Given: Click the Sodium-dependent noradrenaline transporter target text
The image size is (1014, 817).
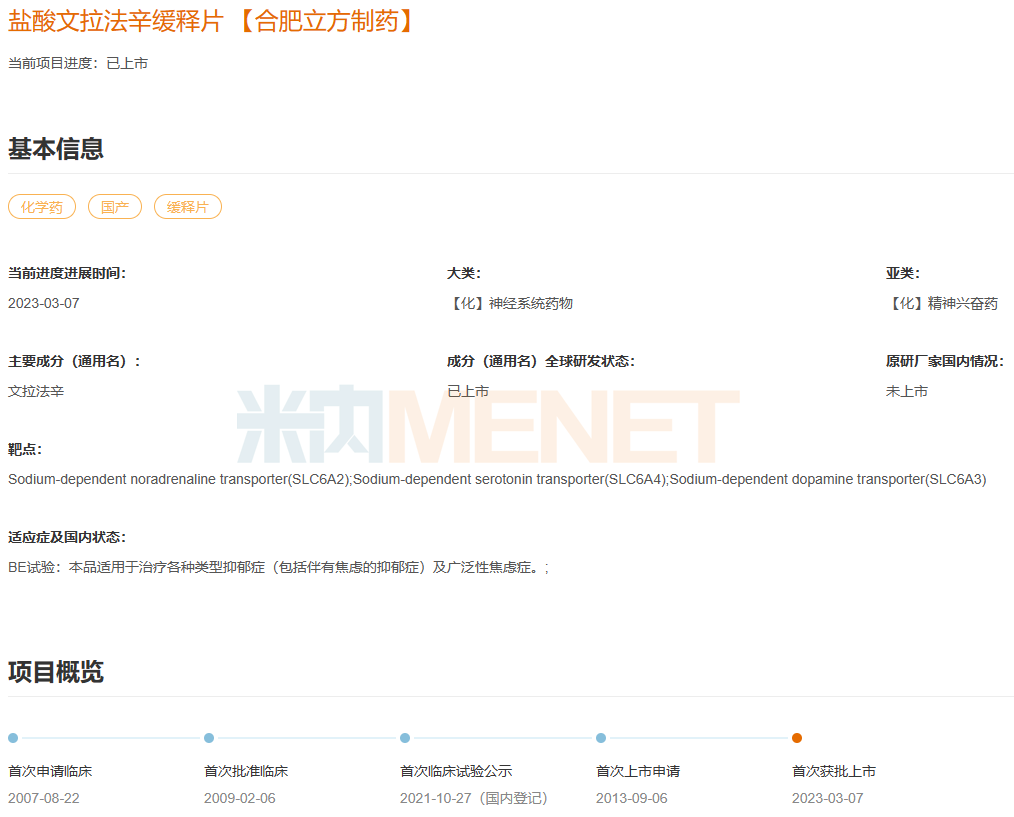Looking at the screenshot, I should [180, 479].
